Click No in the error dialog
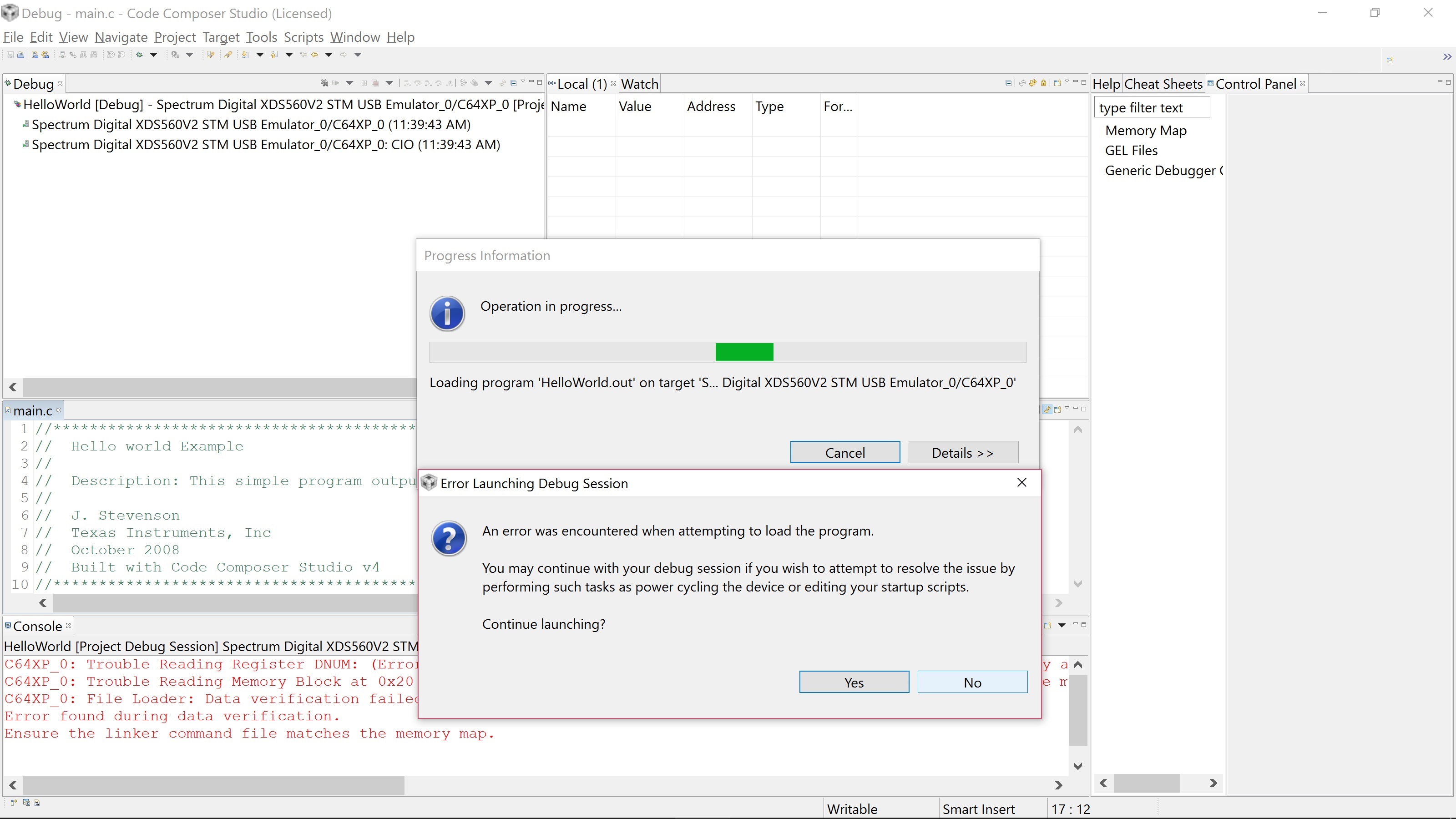Image resolution: width=1456 pixels, height=819 pixels. click(972, 682)
